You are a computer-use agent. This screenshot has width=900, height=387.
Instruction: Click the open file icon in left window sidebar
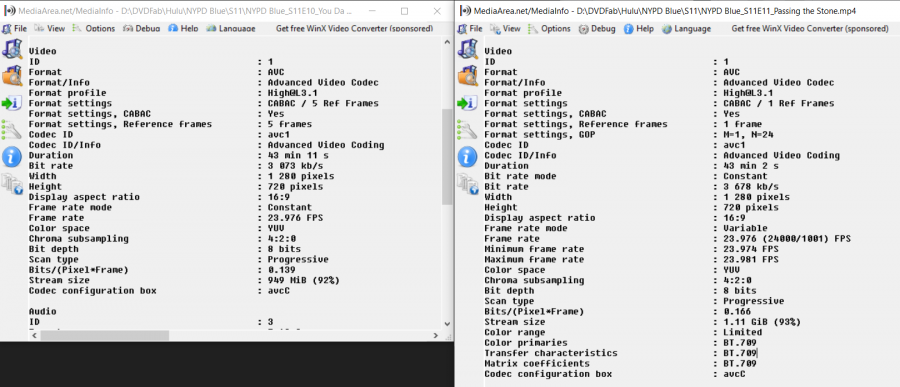click(11, 49)
